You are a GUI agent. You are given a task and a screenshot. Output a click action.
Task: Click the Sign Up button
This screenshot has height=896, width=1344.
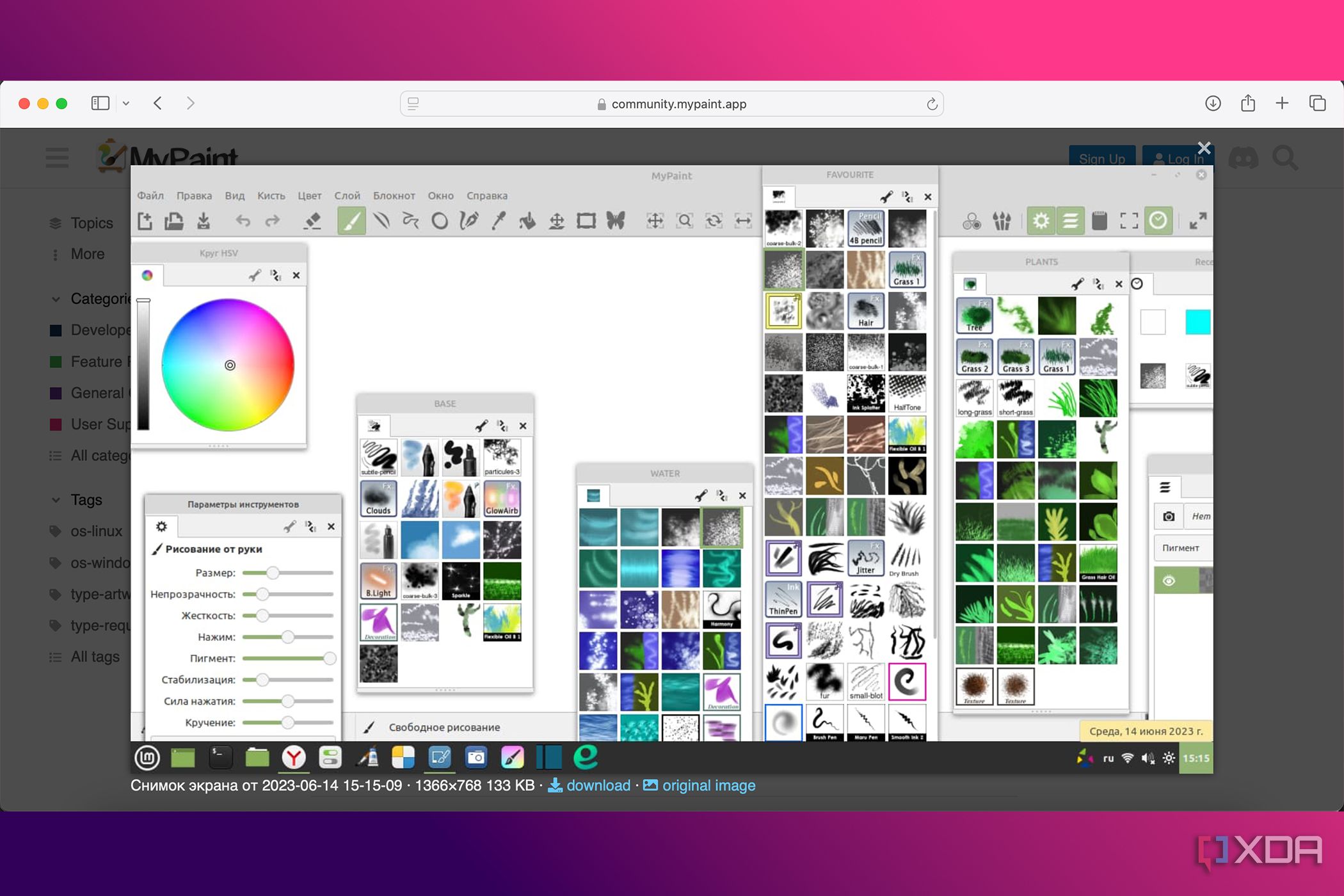[1102, 158]
